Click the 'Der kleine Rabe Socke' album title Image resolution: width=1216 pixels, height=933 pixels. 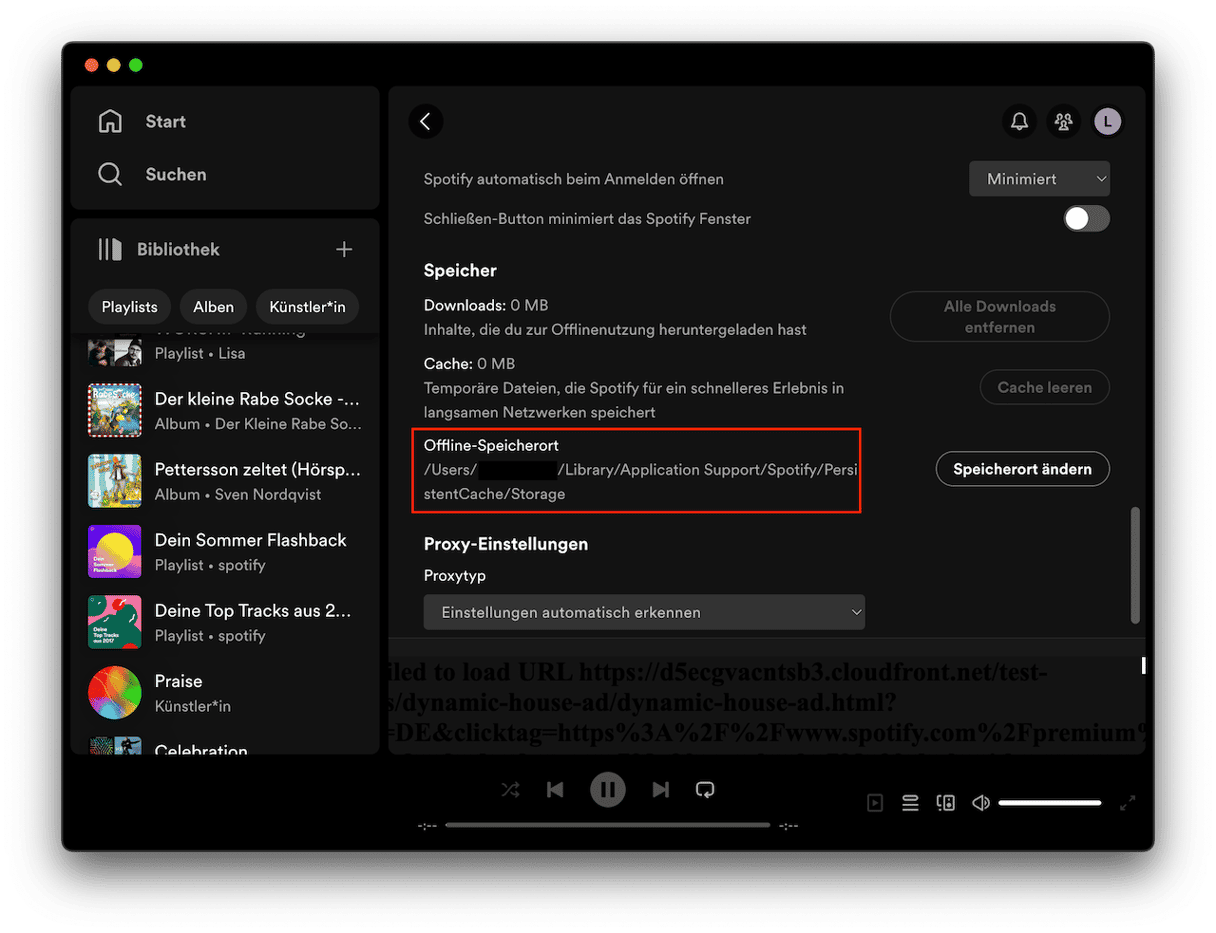click(x=257, y=399)
